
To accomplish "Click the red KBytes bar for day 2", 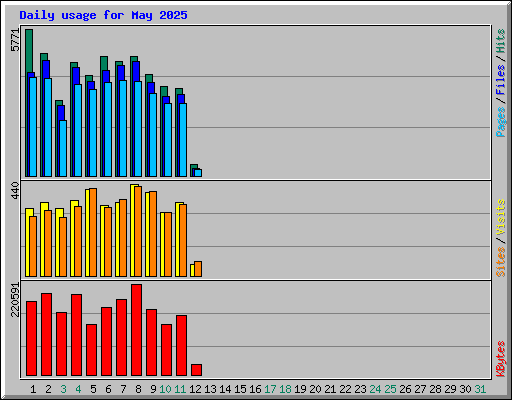I will tap(46, 335).
